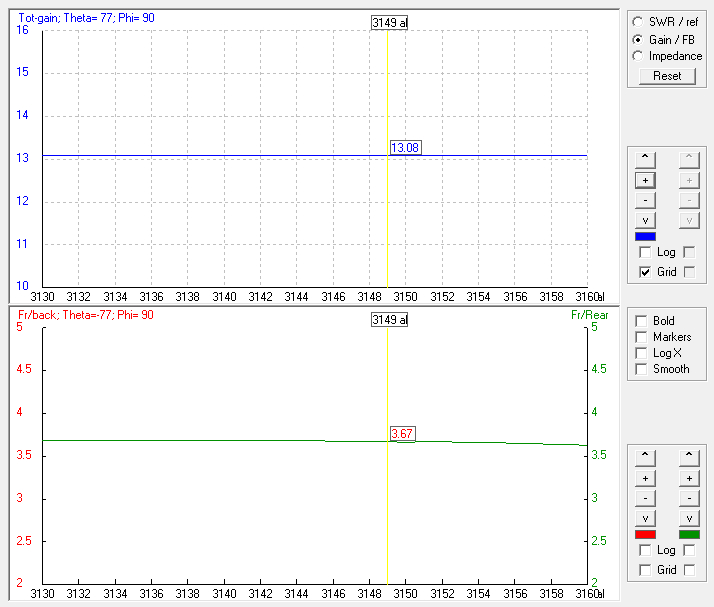Image resolution: width=714 pixels, height=607 pixels.
Task: Disable the Grid checkbox for the Tot-gain plot
Action: pos(645,272)
